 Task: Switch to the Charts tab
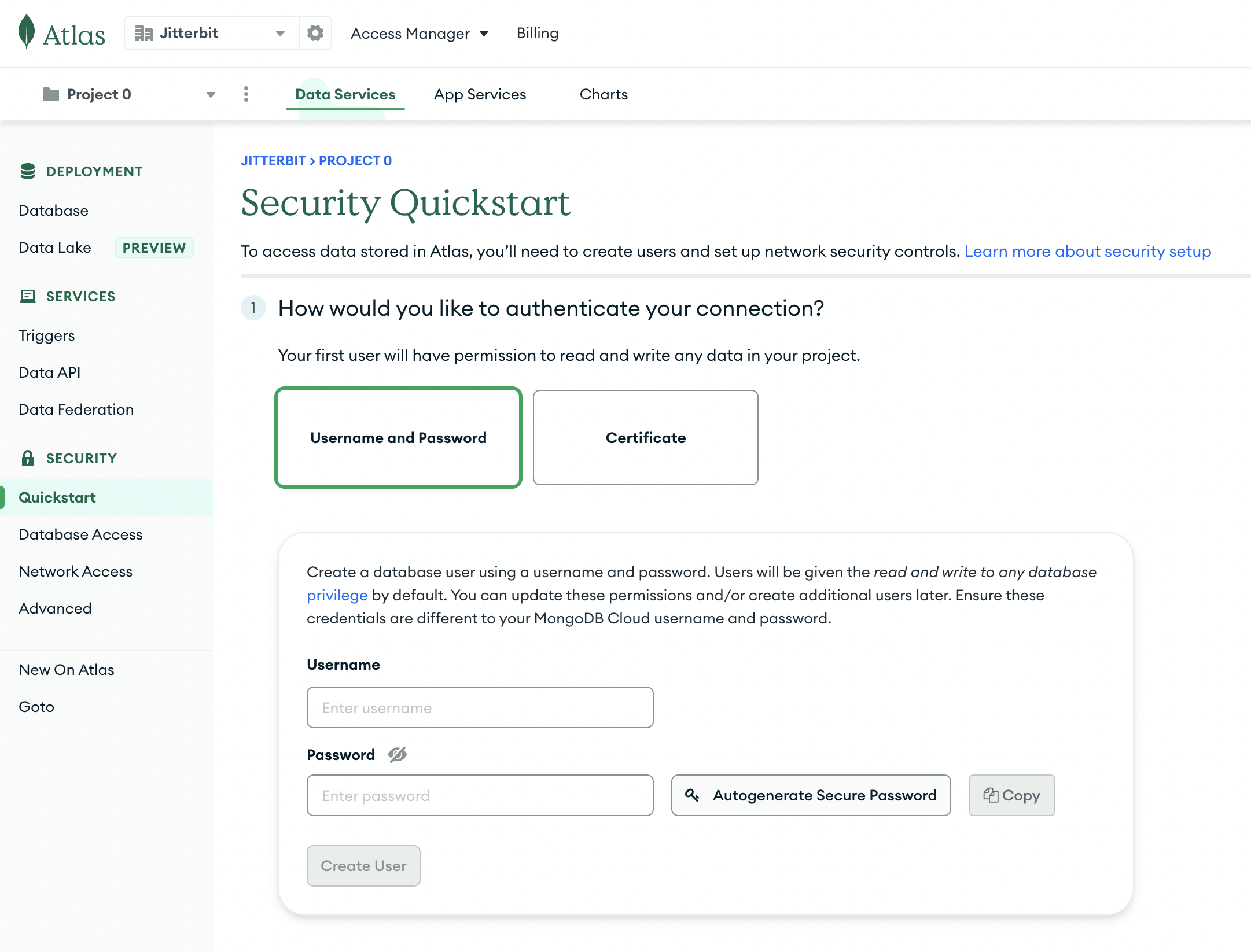(603, 94)
